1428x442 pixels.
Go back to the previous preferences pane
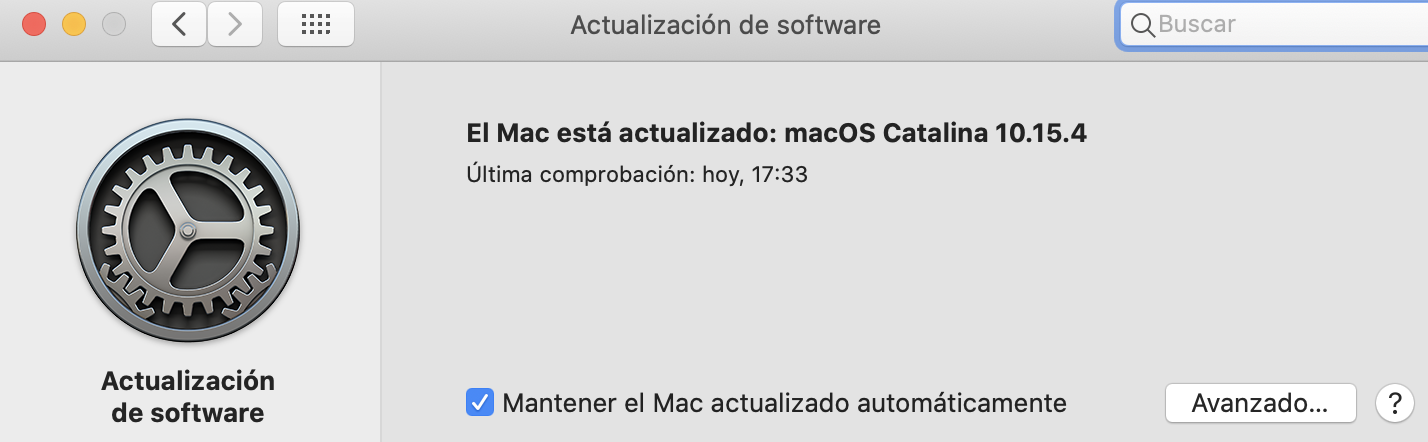click(x=179, y=25)
